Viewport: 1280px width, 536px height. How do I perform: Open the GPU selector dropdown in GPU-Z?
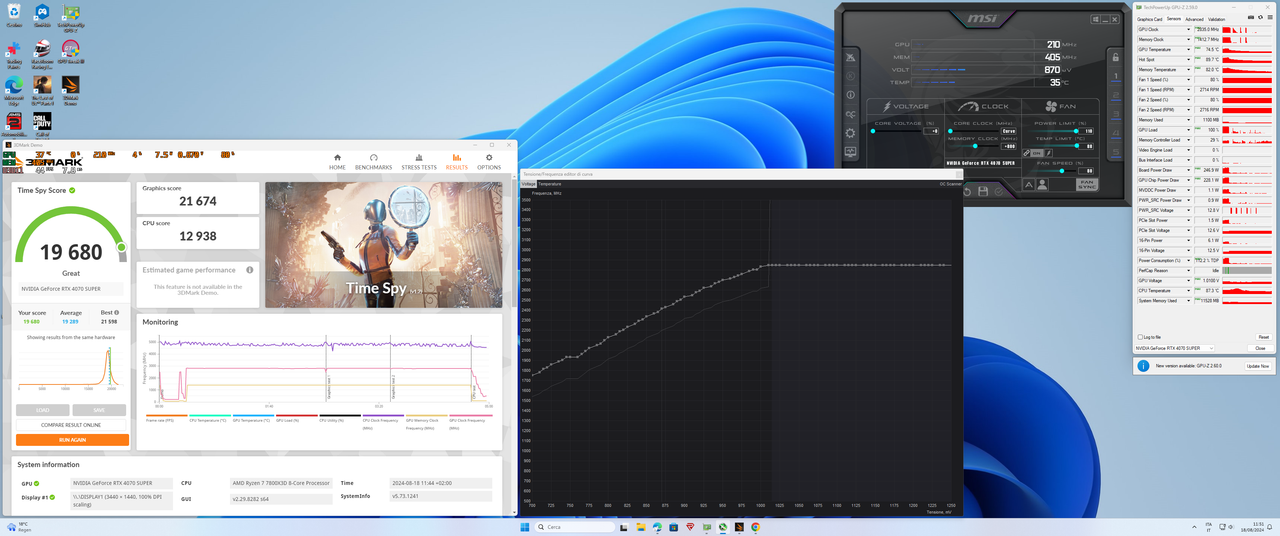click(x=1174, y=348)
